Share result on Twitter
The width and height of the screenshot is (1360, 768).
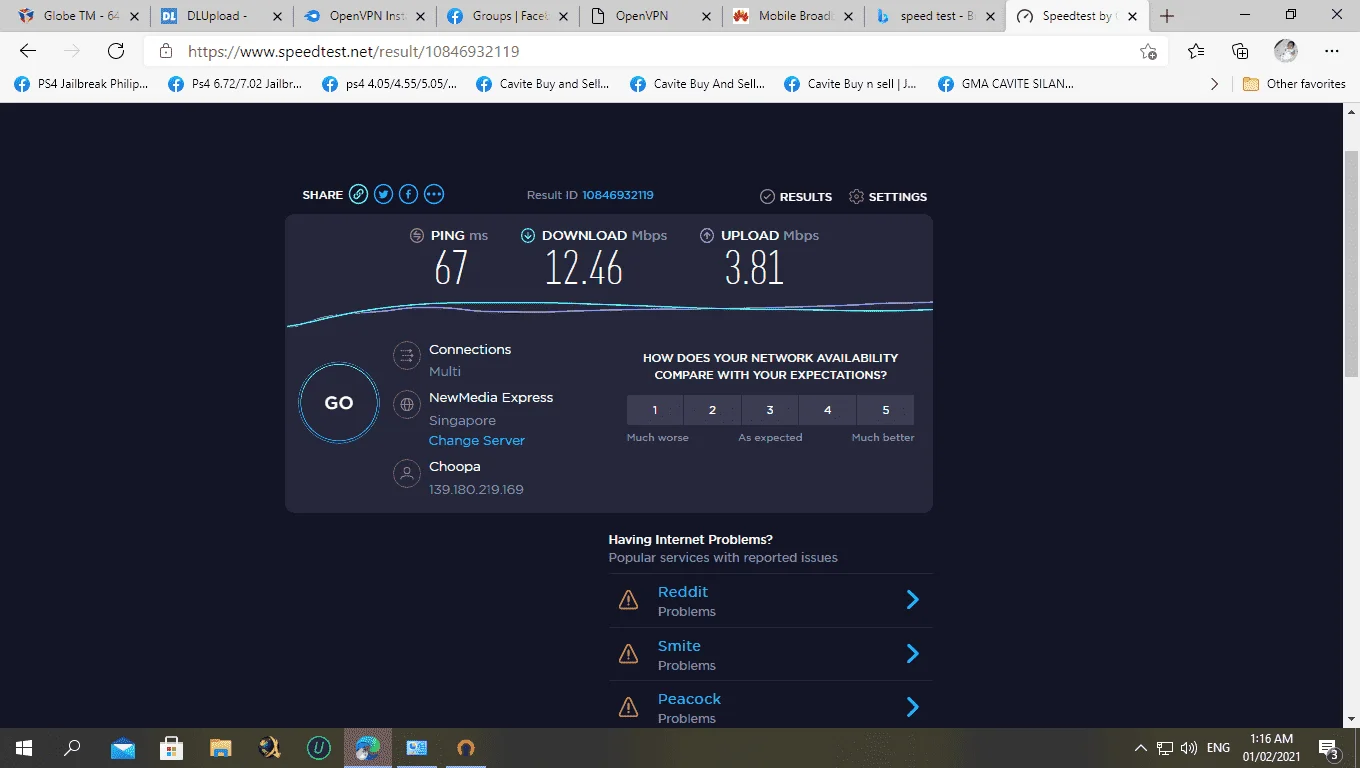pos(383,195)
